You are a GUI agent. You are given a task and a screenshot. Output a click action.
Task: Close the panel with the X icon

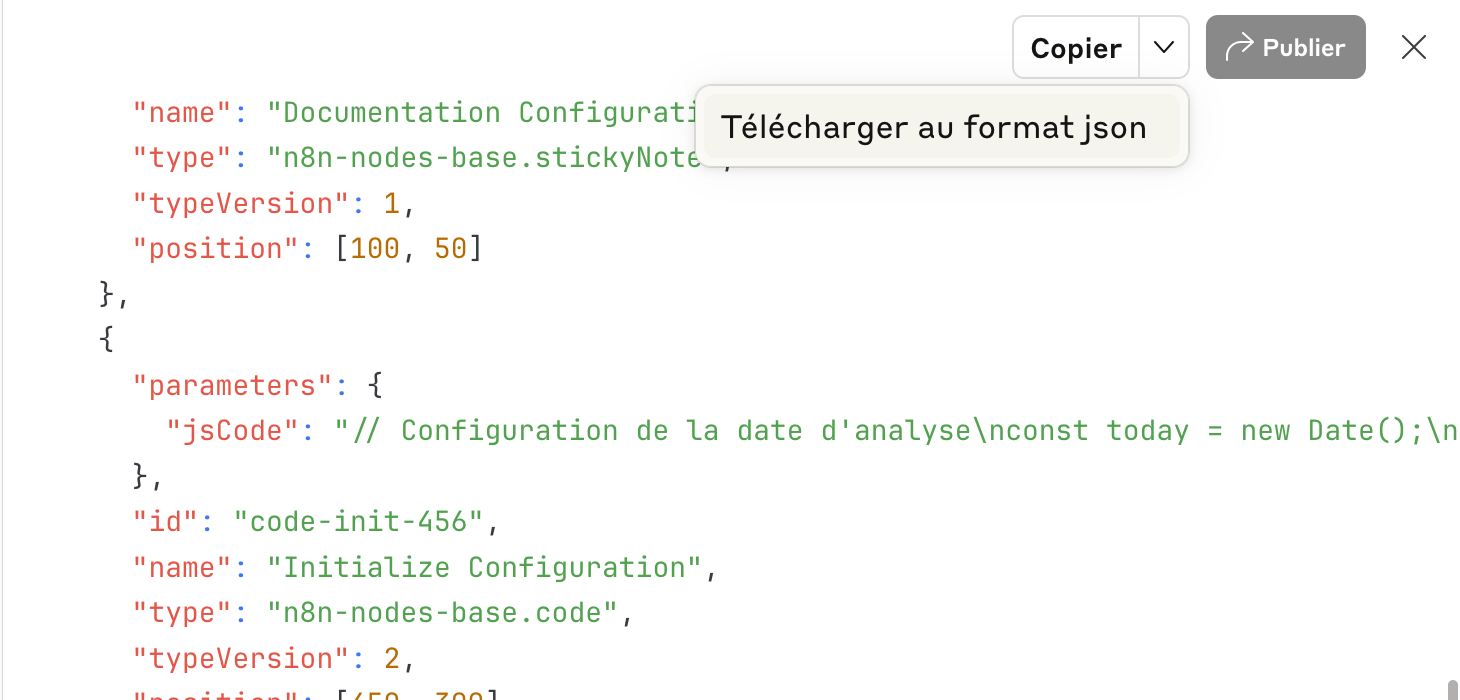click(x=1413, y=47)
